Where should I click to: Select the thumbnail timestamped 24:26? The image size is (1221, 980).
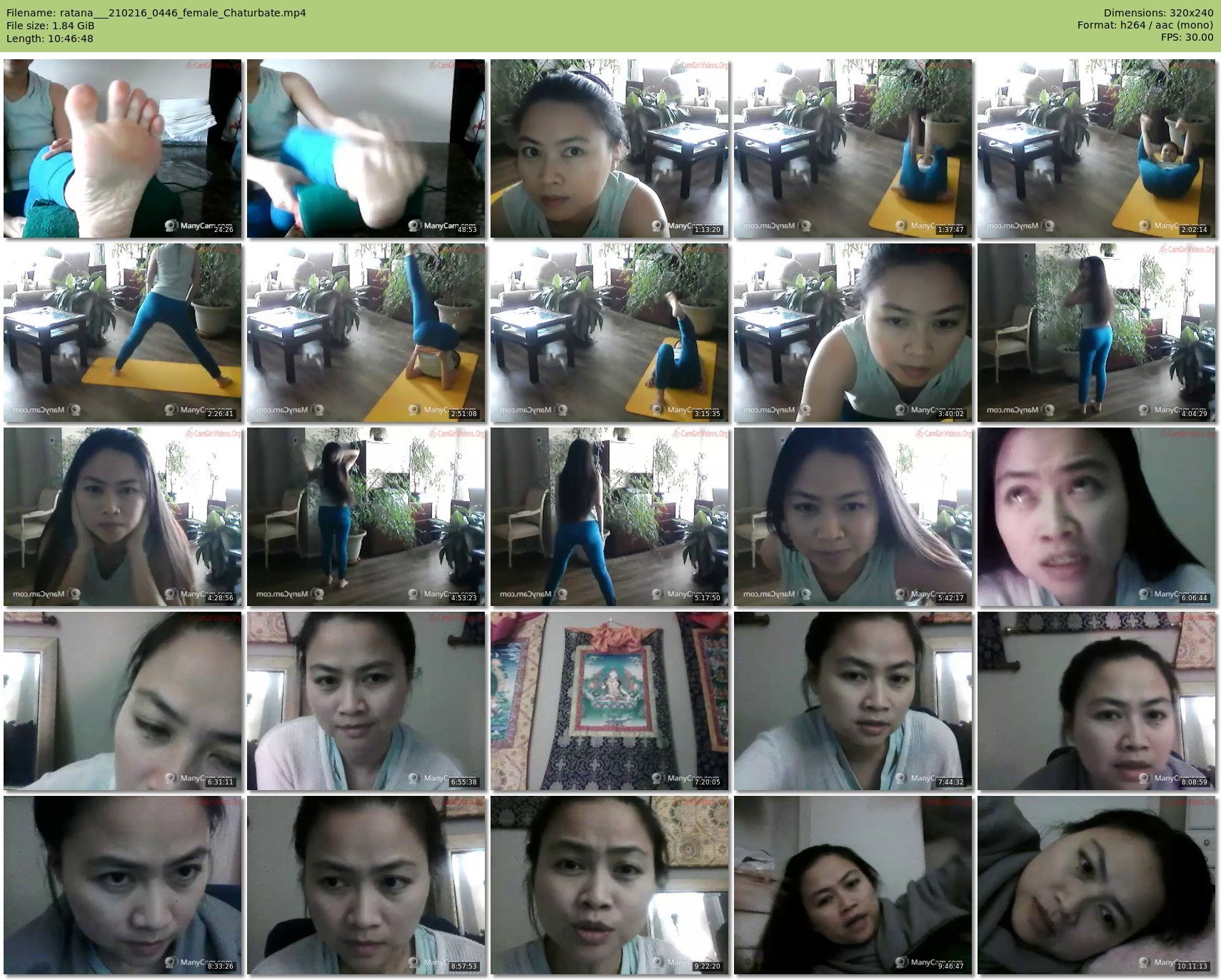coord(122,148)
